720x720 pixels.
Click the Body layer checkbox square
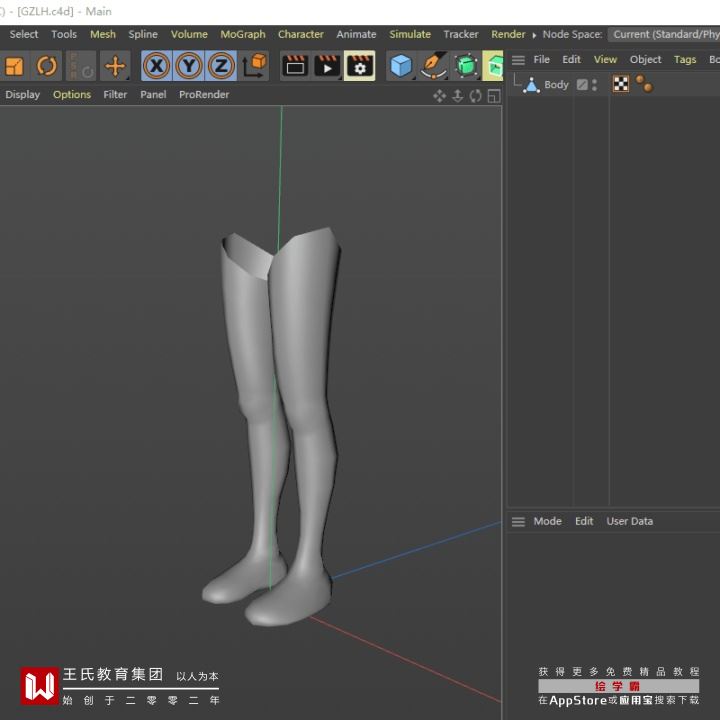point(582,84)
